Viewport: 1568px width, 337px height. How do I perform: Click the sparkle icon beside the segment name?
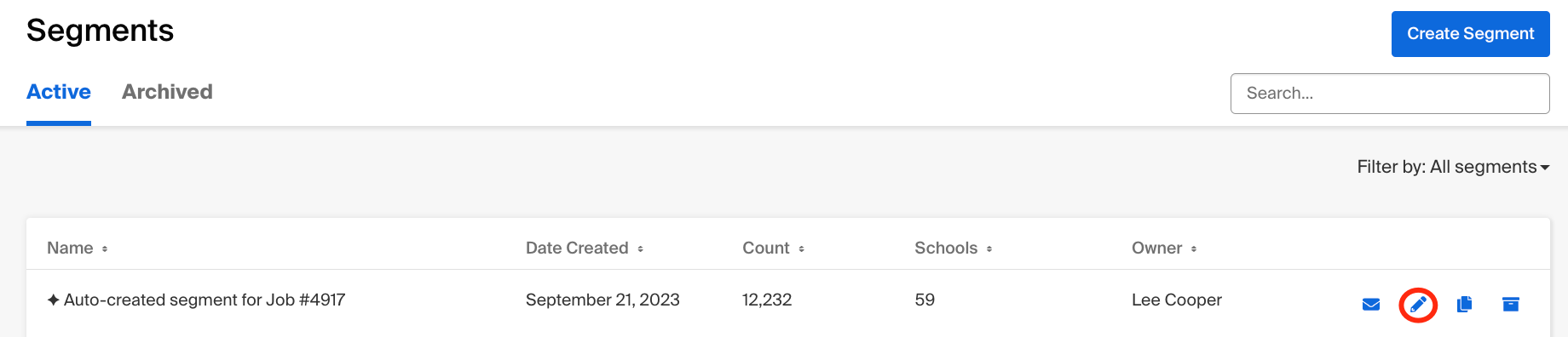tap(54, 300)
